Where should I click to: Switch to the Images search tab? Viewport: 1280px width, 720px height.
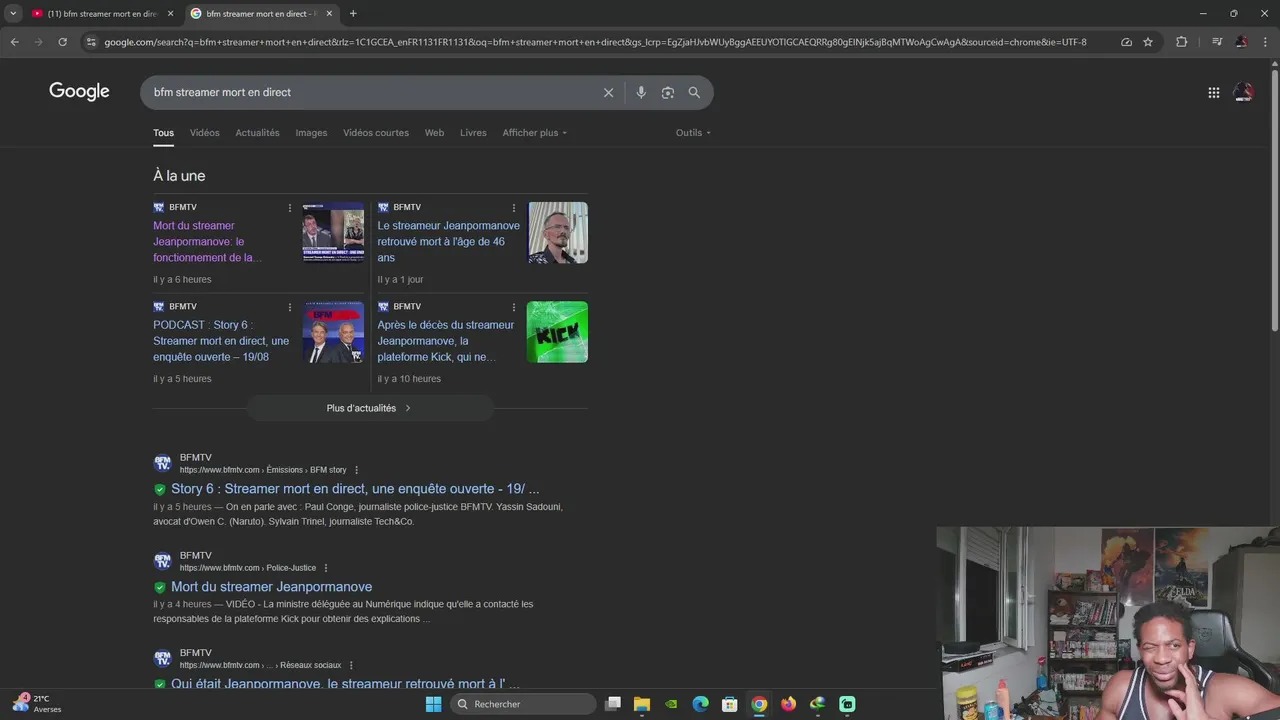[x=311, y=133]
